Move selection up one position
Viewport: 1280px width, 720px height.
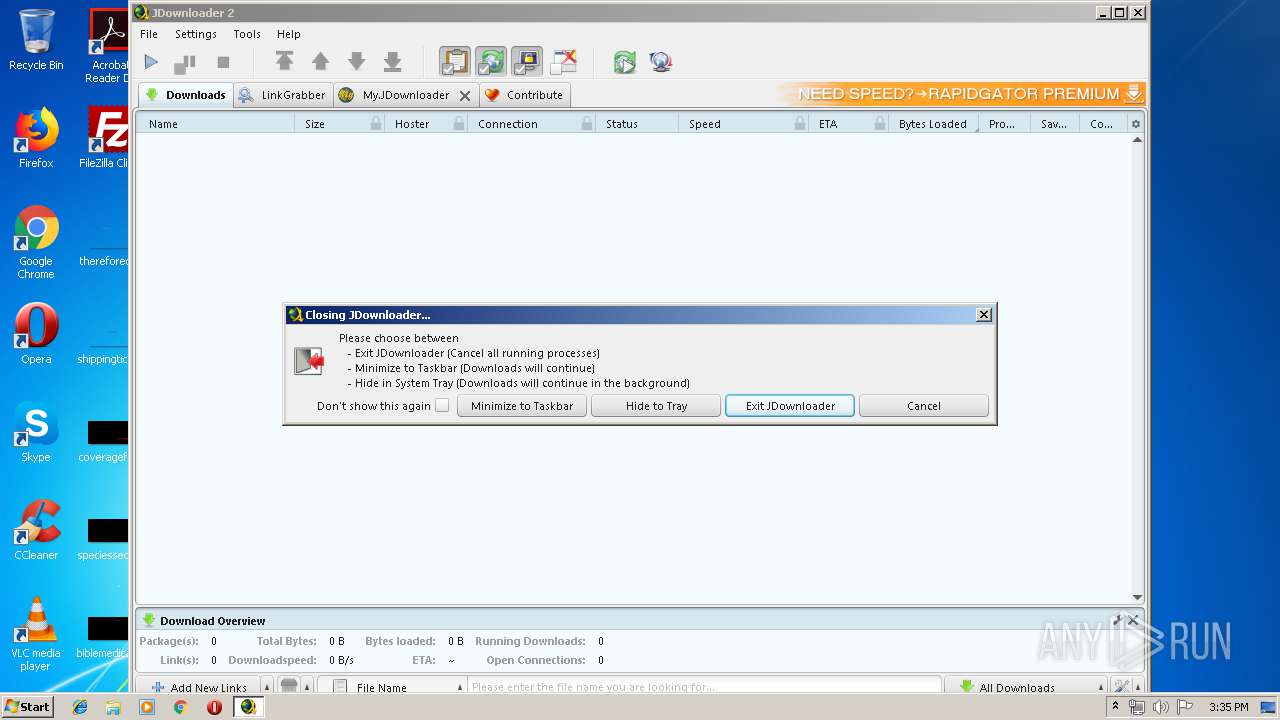320,62
